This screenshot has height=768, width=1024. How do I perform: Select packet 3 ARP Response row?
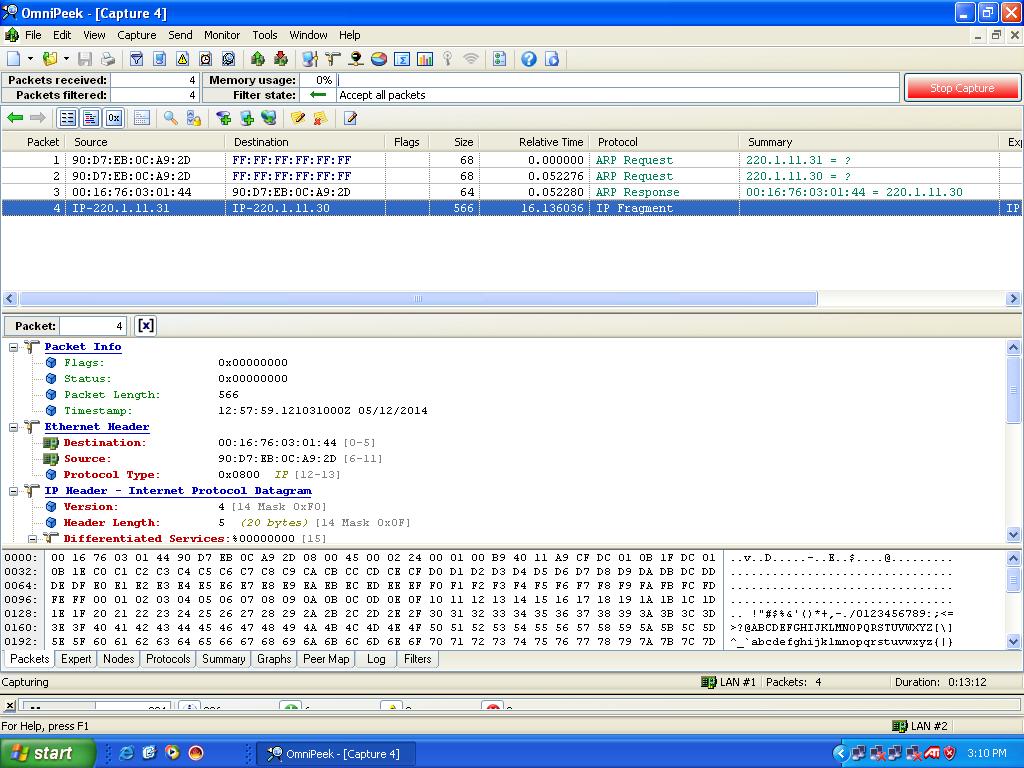tap(511, 192)
